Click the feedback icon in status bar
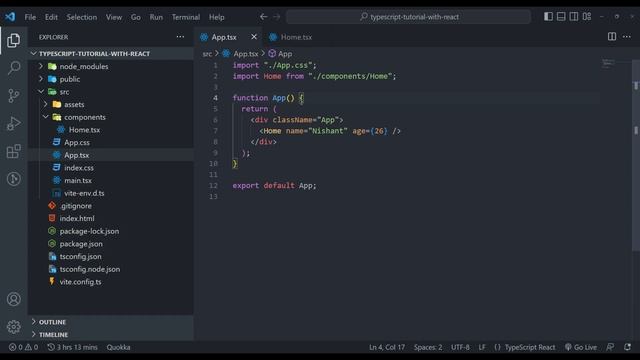 click(x=610, y=347)
